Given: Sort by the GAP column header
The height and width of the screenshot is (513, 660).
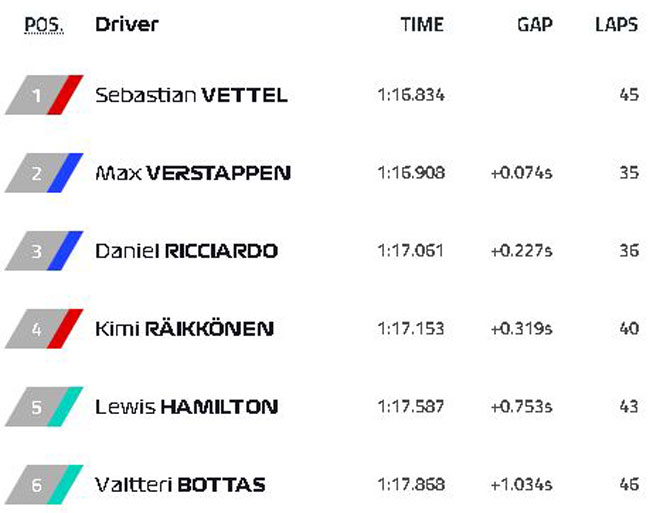Looking at the screenshot, I should (535, 24).
